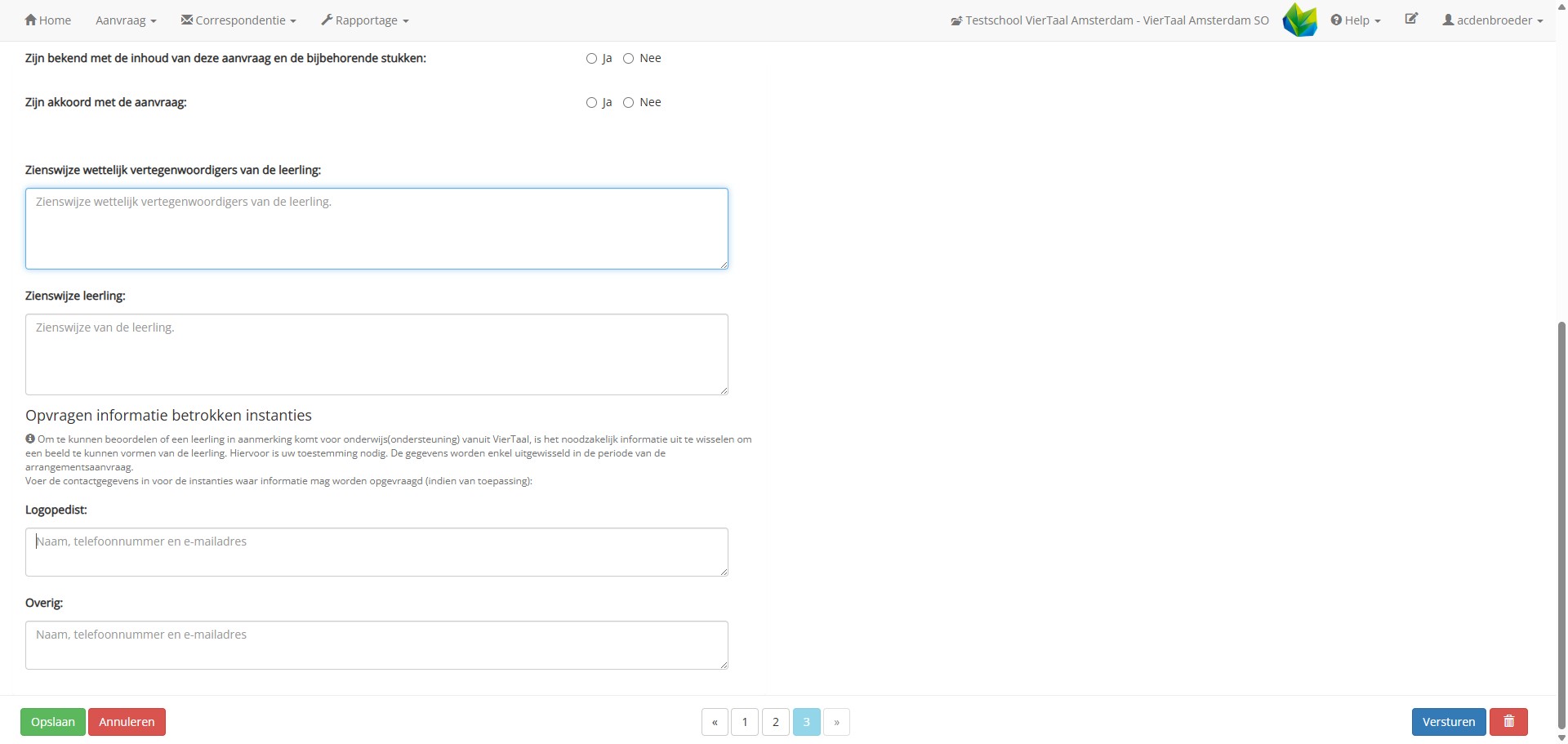Focus the Overig contact details field

[376, 645]
